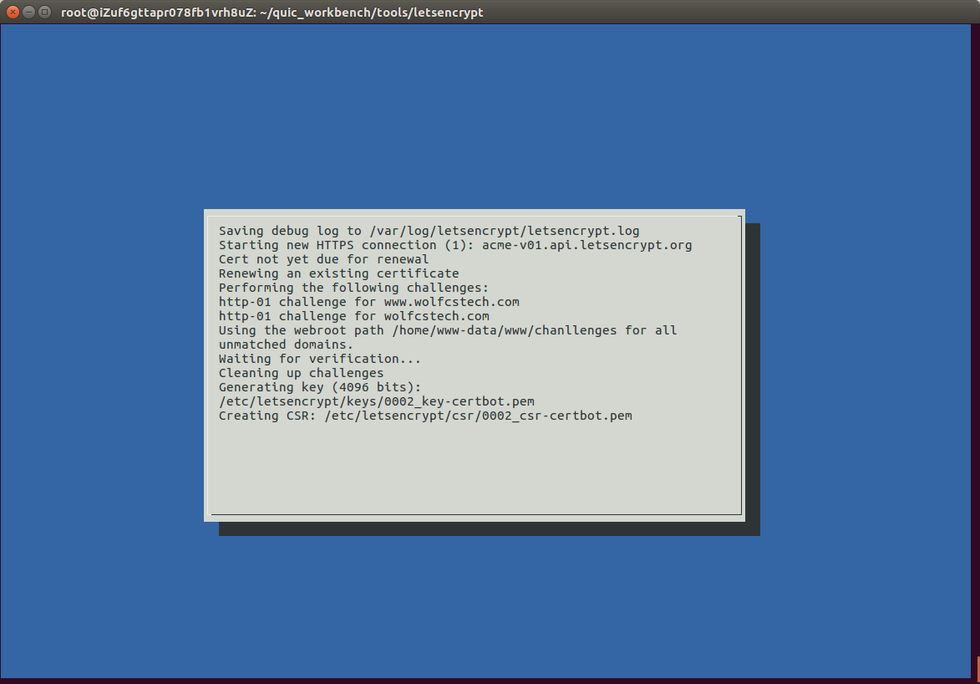Minimize the terminal window
The height and width of the screenshot is (684, 980).
click(x=29, y=12)
